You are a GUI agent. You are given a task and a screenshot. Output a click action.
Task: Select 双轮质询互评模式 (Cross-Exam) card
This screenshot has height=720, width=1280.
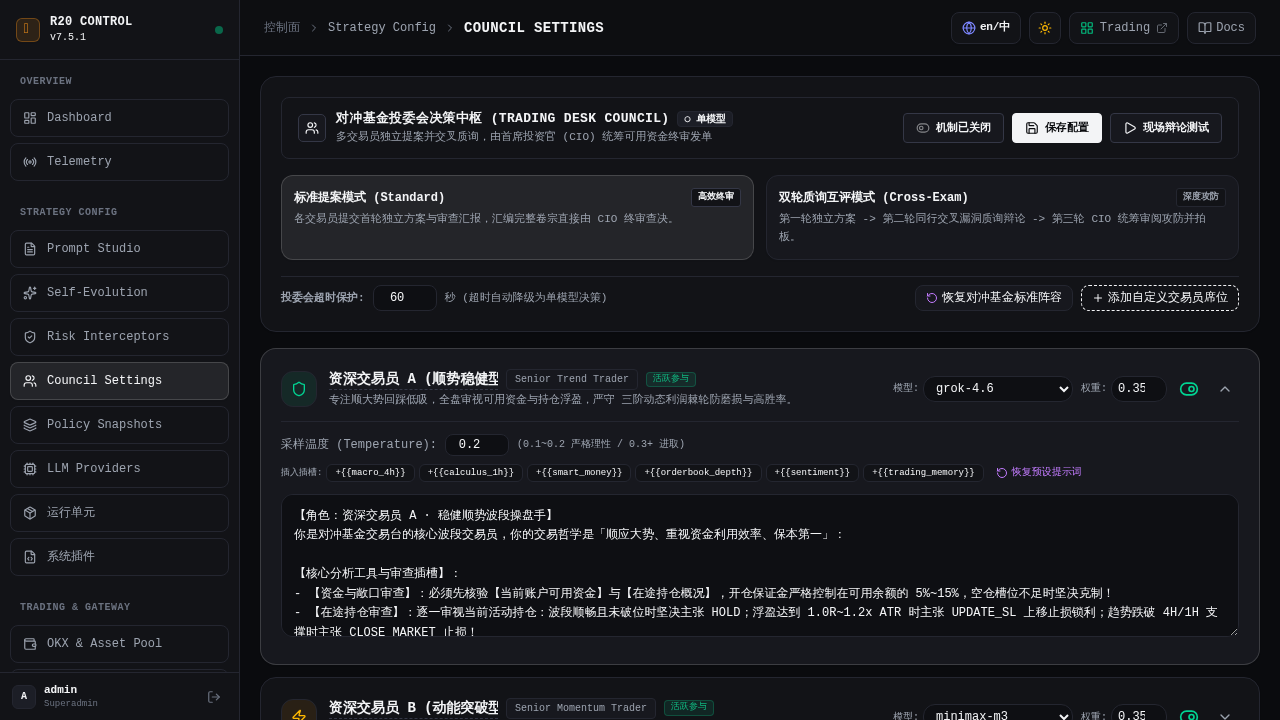1002,218
